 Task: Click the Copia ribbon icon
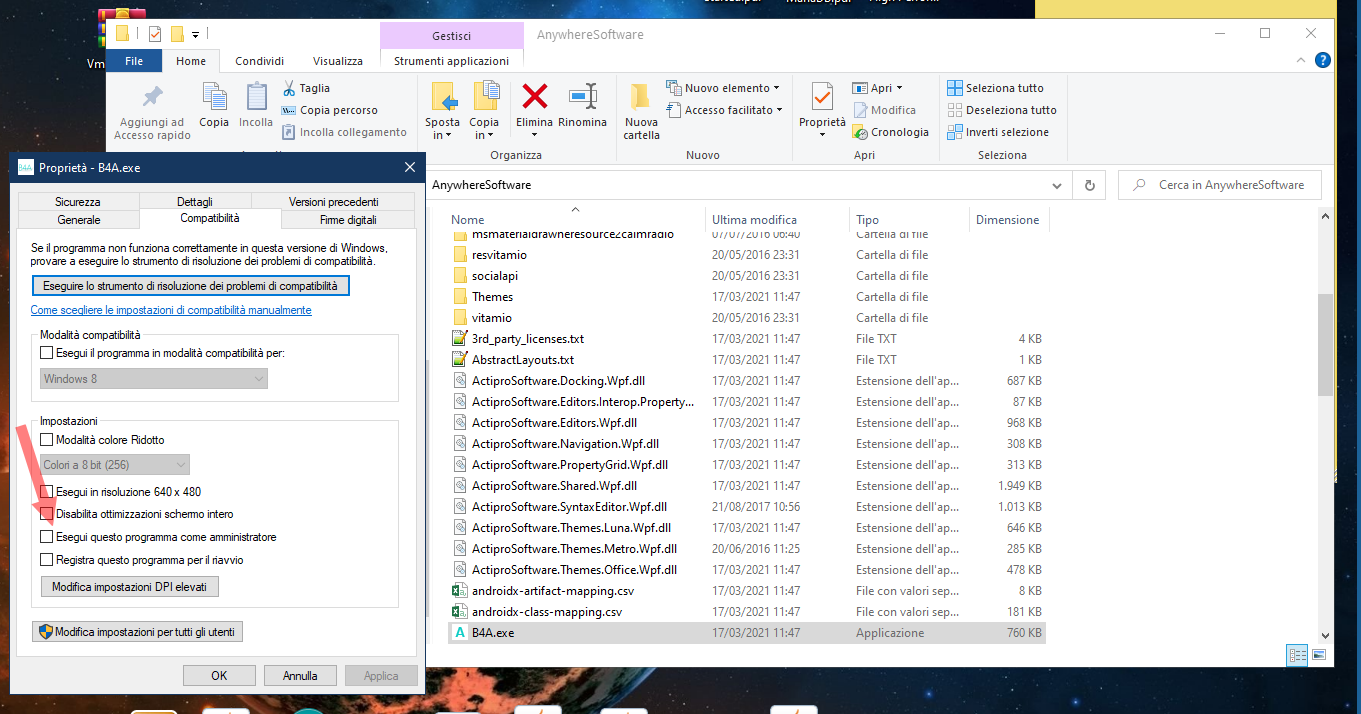214,97
